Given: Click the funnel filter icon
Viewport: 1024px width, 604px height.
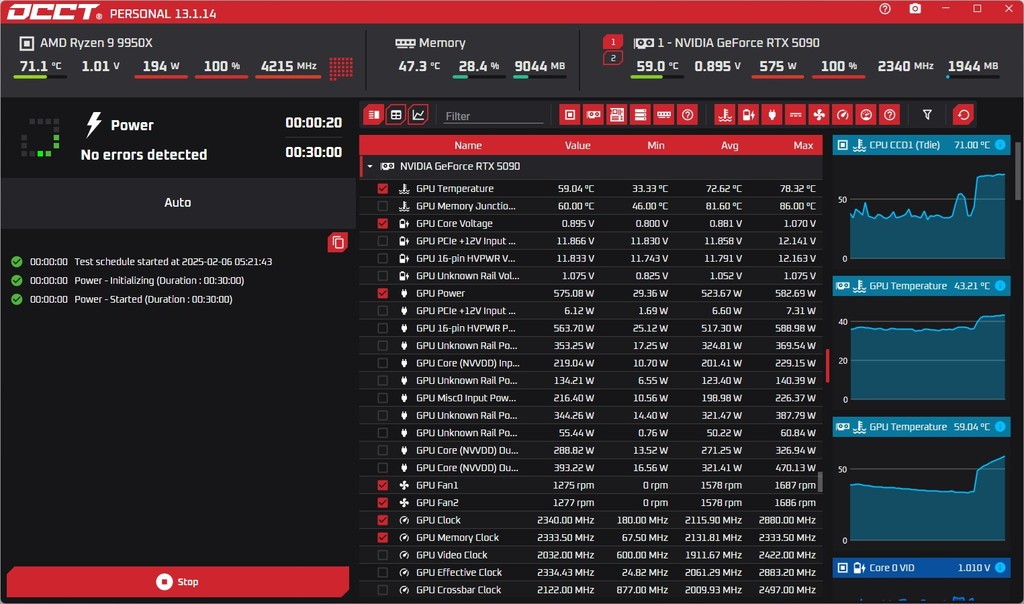Looking at the screenshot, I should tap(927, 115).
